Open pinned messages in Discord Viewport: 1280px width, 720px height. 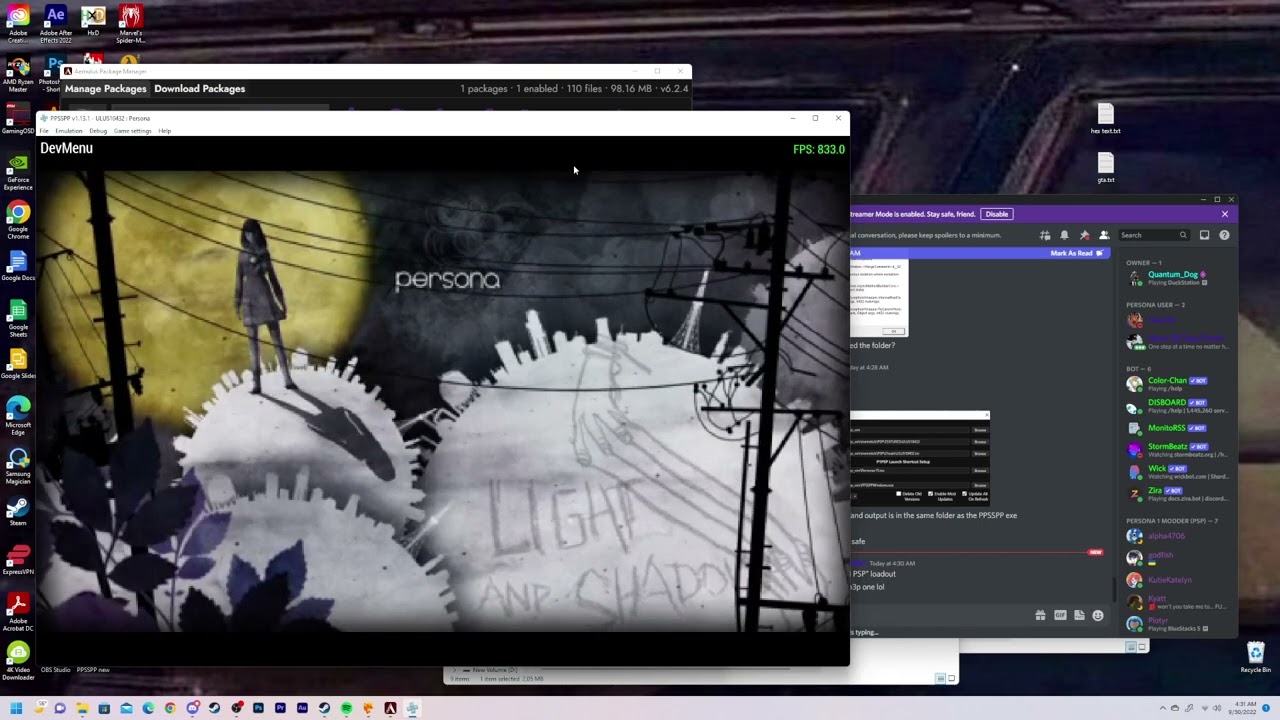[x=1084, y=235]
